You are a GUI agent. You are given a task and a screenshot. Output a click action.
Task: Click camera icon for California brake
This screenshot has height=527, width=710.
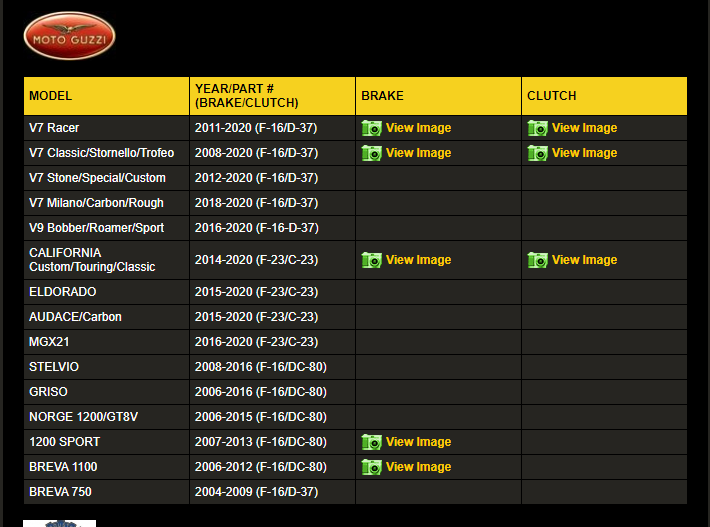(371, 260)
